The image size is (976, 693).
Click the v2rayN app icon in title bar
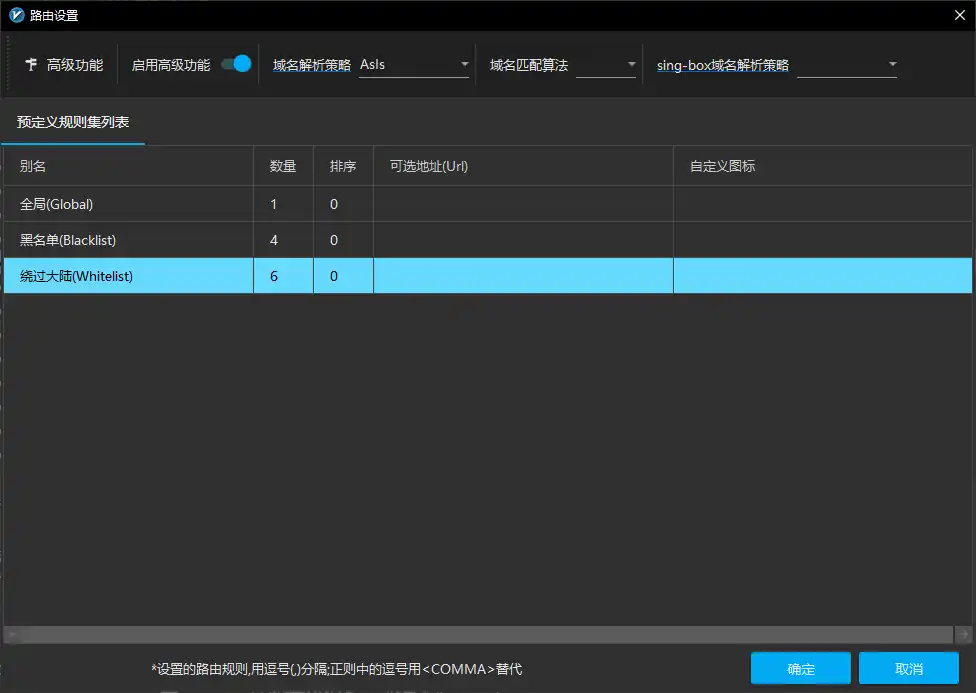click(16, 15)
